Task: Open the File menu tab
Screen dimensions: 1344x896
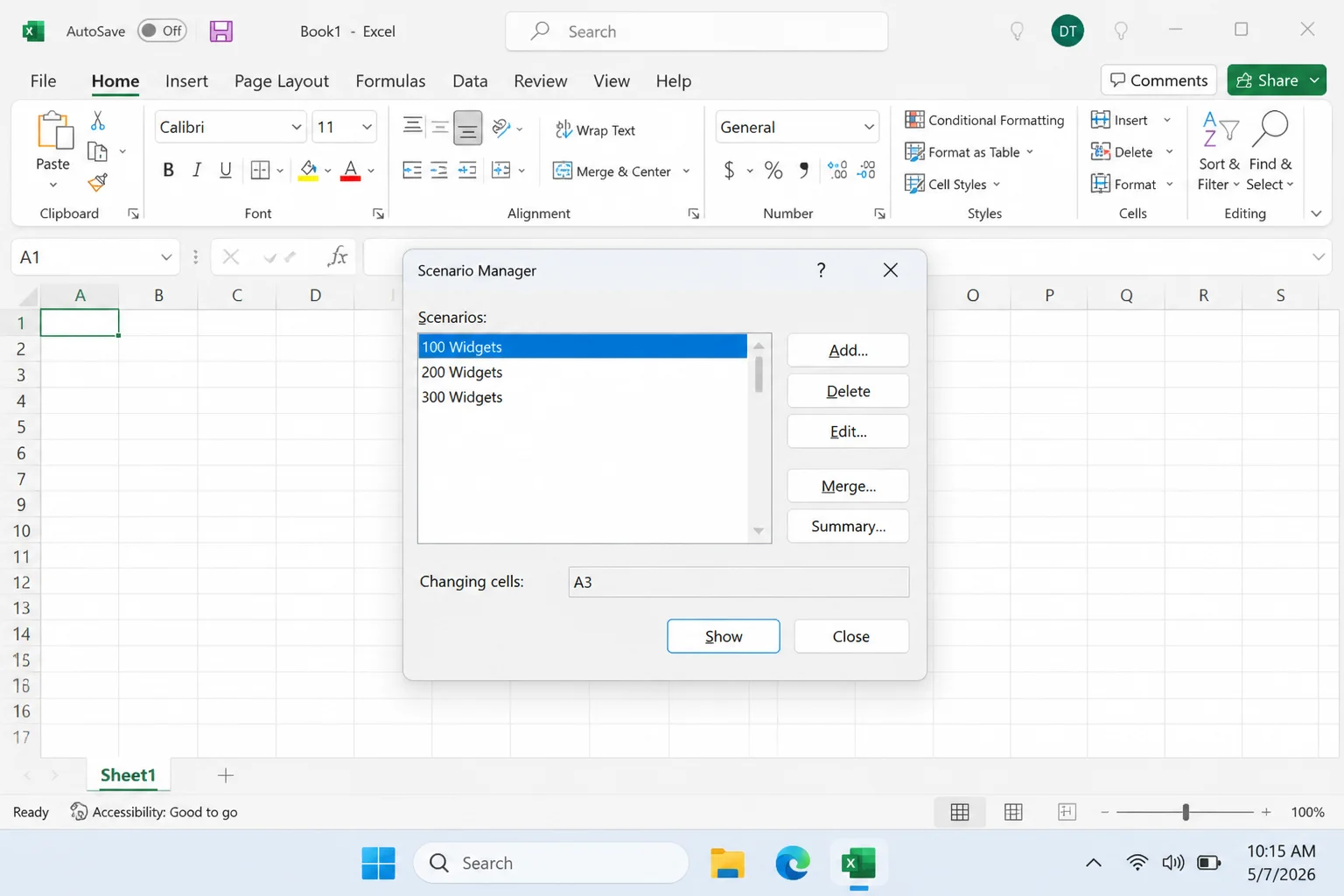Action: pos(43,81)
